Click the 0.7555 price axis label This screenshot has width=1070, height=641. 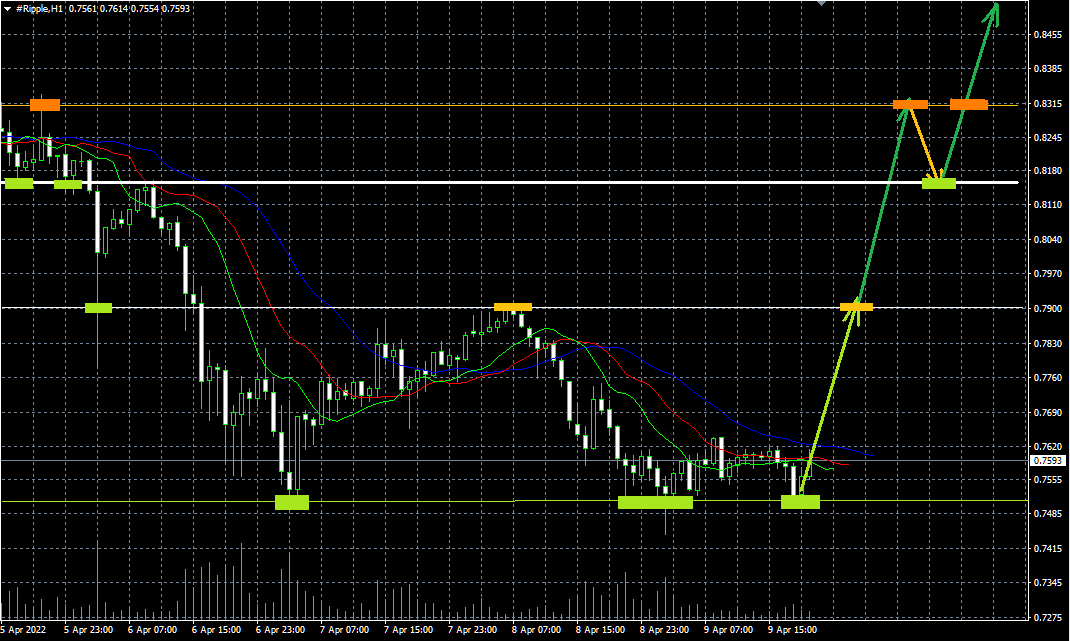1047,480
